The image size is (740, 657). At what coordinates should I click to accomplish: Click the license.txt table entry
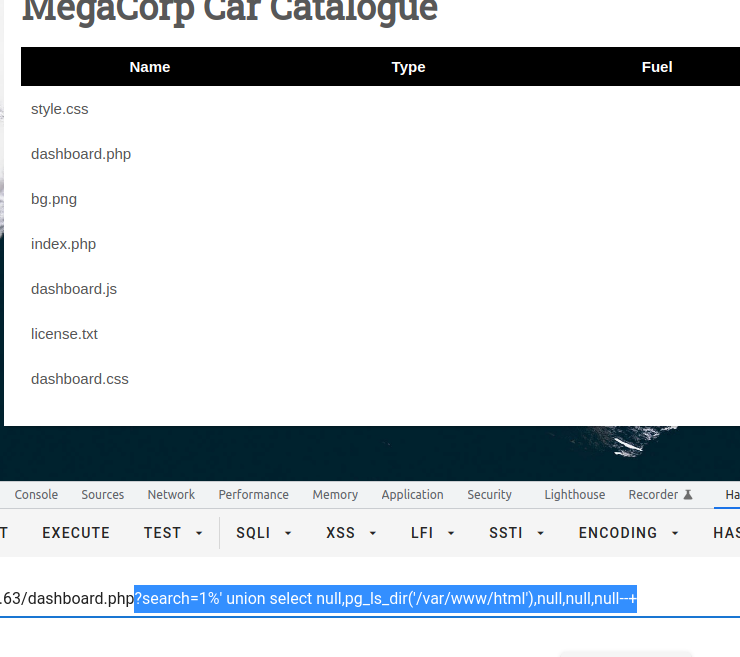(64, 334)
